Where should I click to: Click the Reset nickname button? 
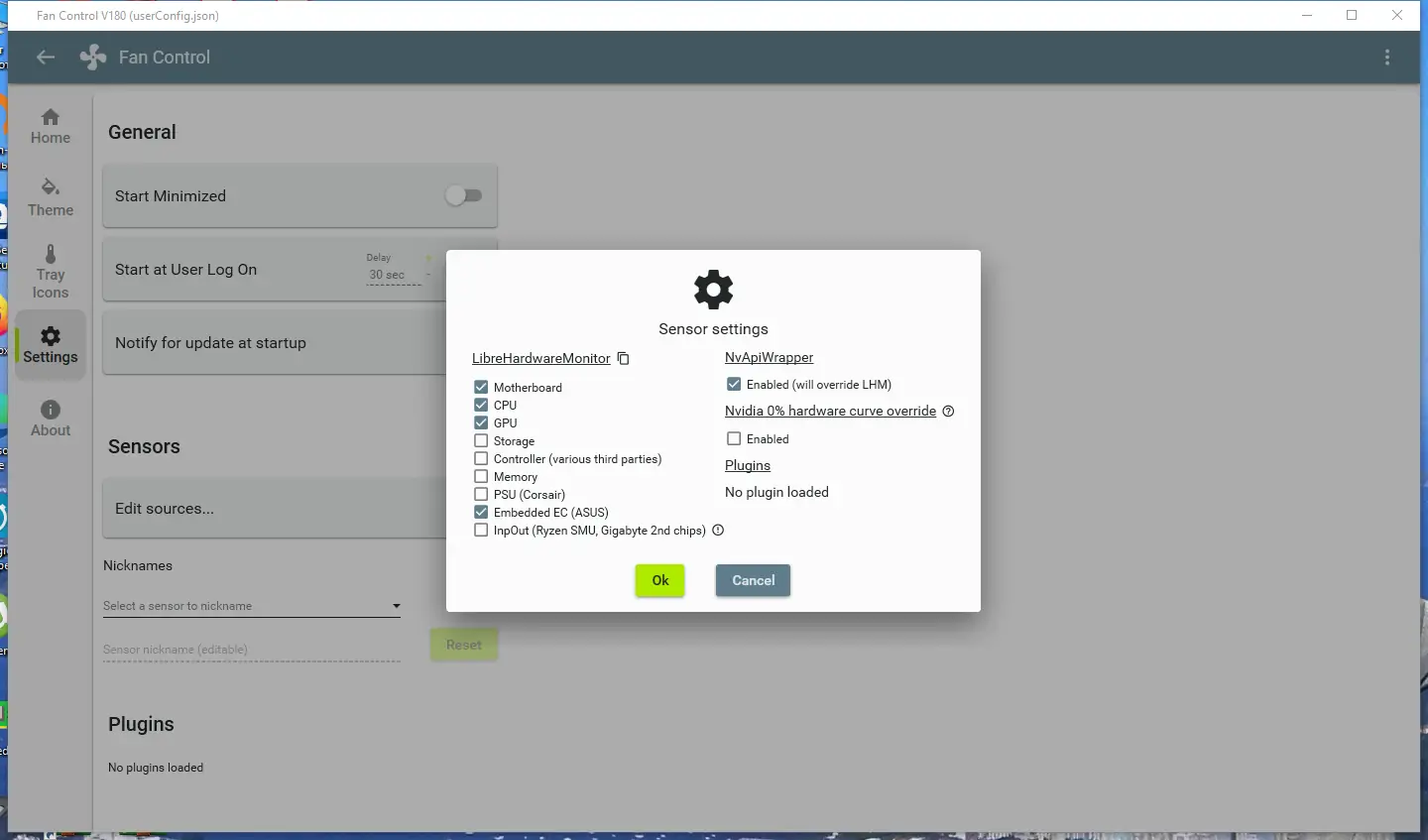(x=464, y=645)
